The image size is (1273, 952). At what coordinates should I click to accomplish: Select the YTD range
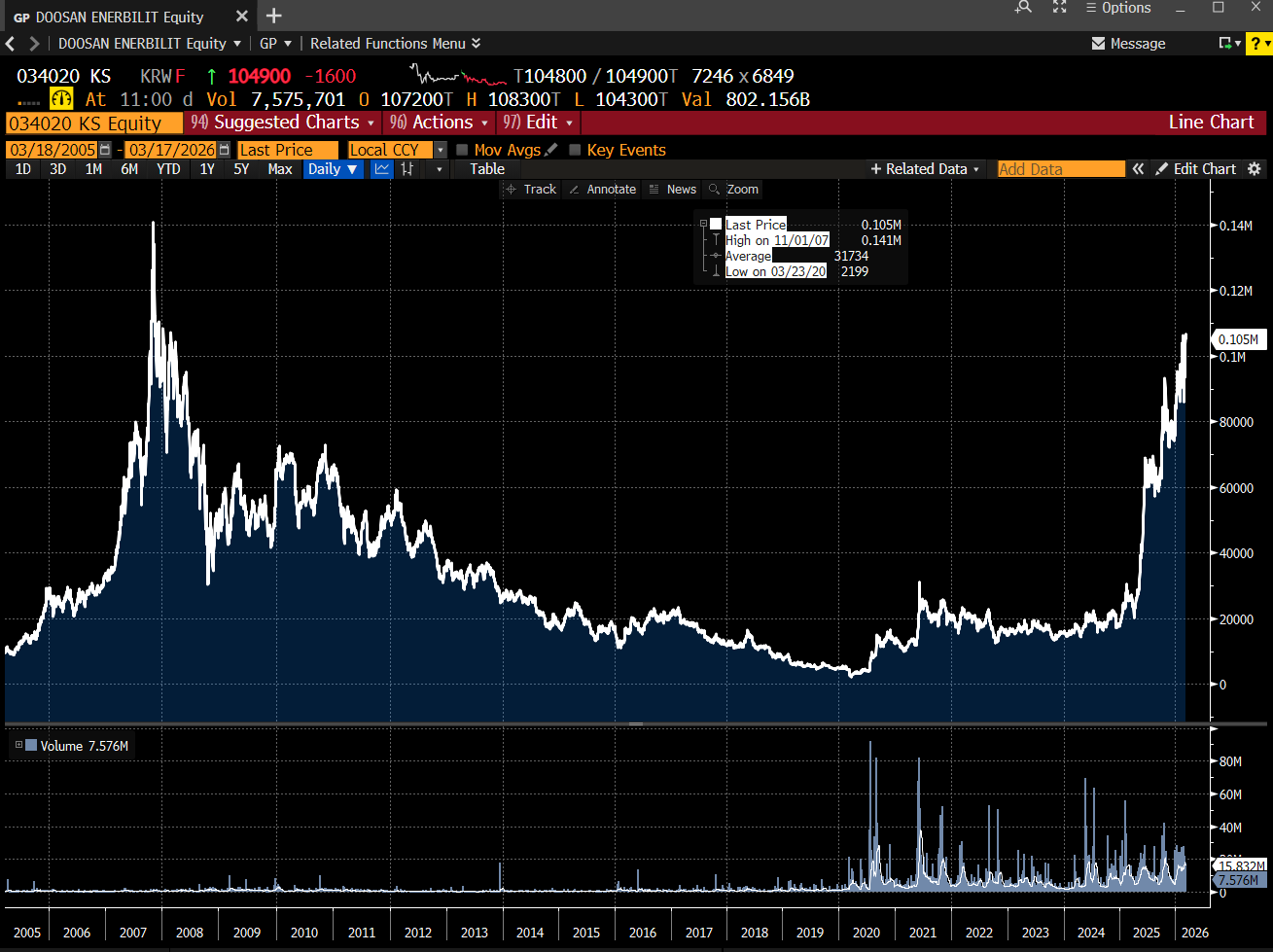(x=168, y=169)
